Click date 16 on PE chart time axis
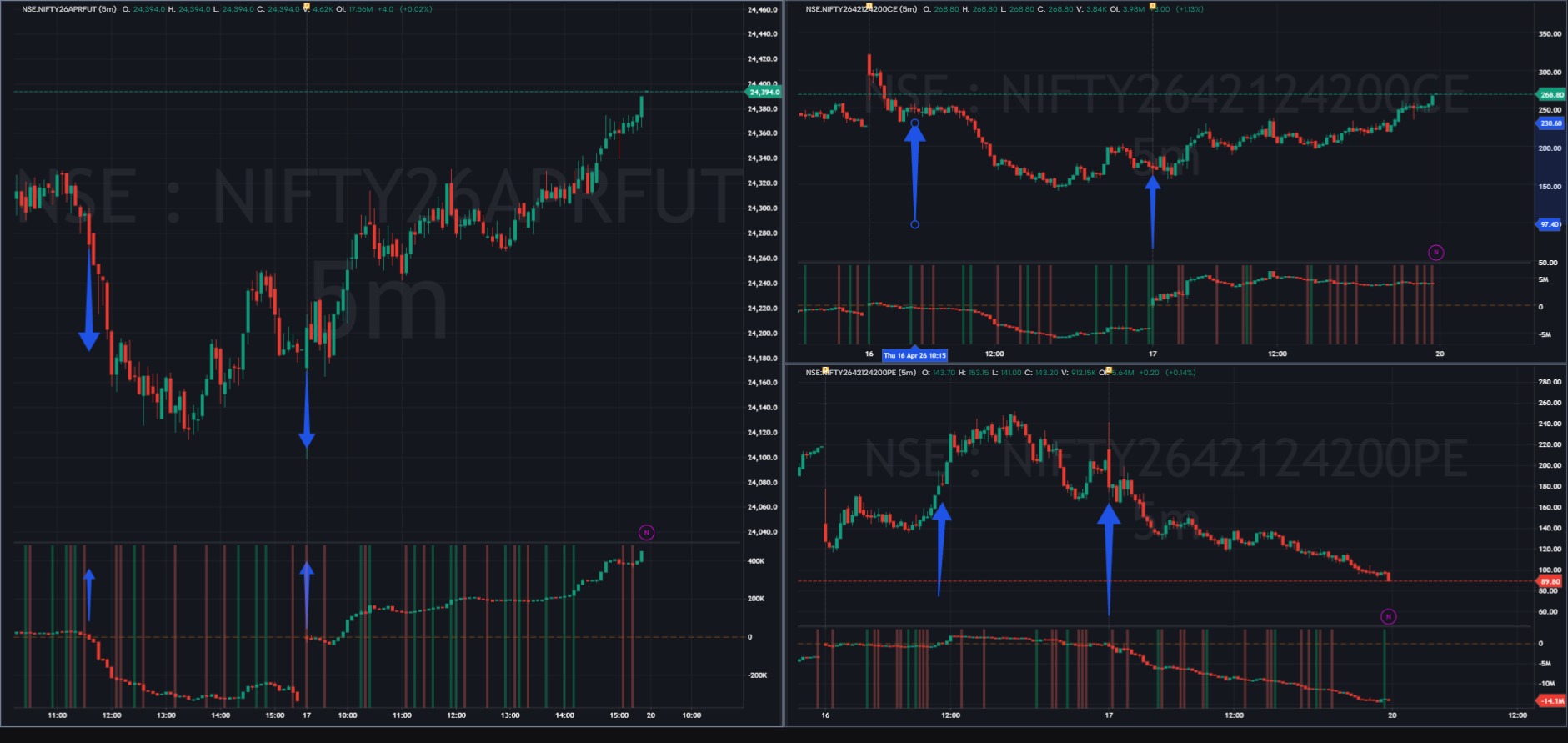The image size is (1568, 743). tap(825, 715)
